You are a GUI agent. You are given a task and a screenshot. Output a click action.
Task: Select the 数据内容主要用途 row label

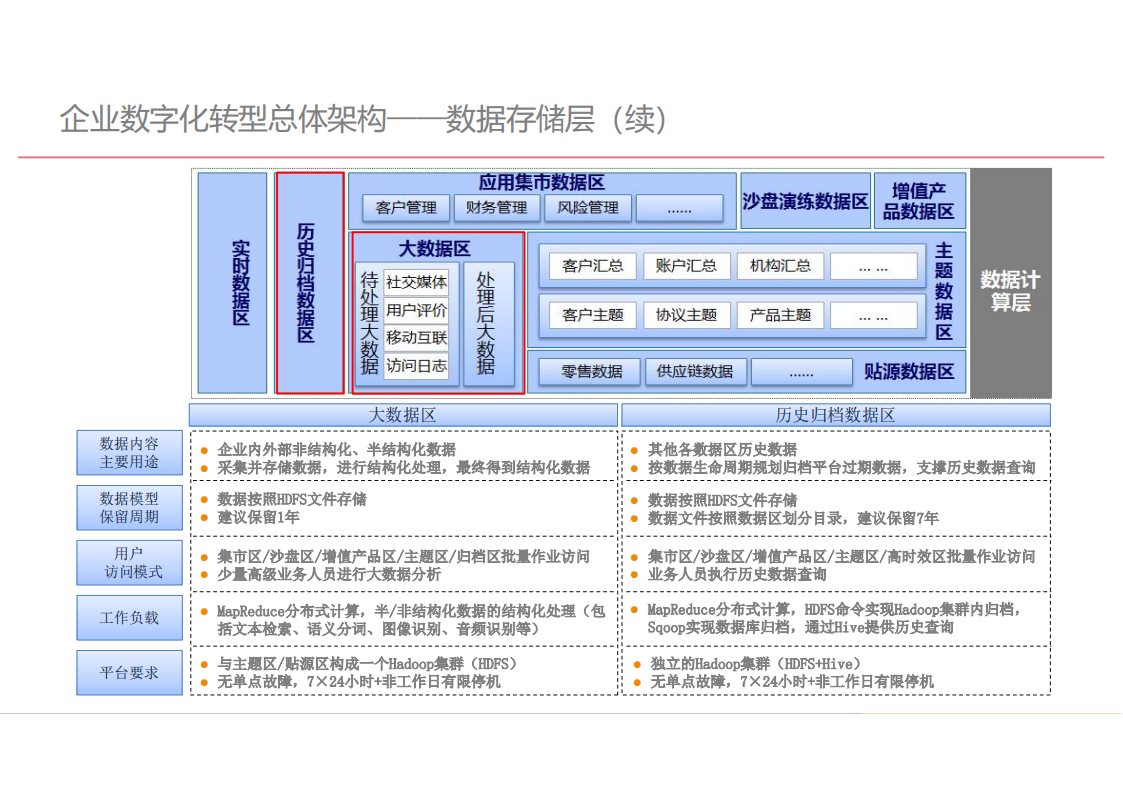point(130,452)
